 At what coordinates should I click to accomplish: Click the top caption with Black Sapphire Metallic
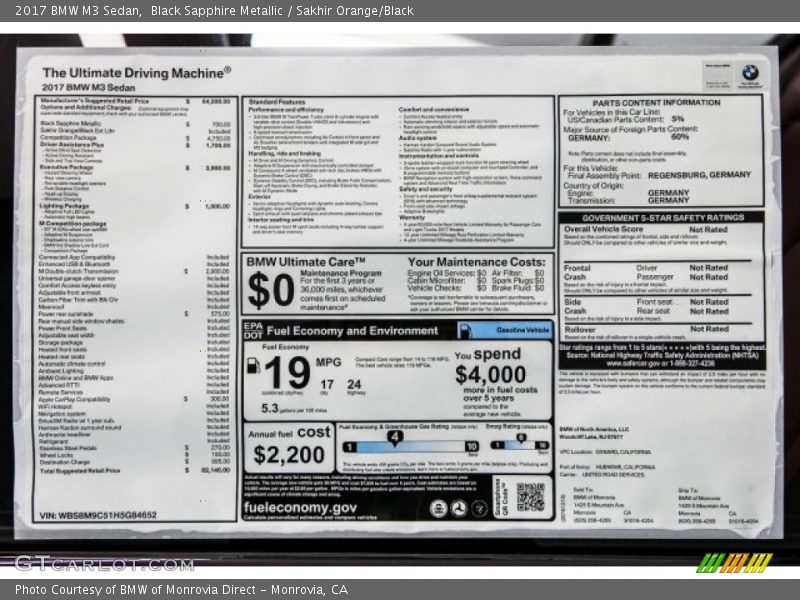215,11
